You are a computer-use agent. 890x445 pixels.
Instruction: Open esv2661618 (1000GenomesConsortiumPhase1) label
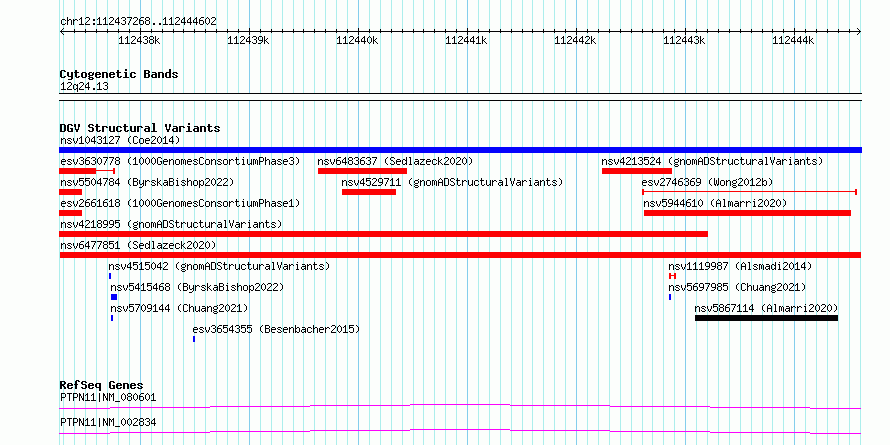(180, 203)
